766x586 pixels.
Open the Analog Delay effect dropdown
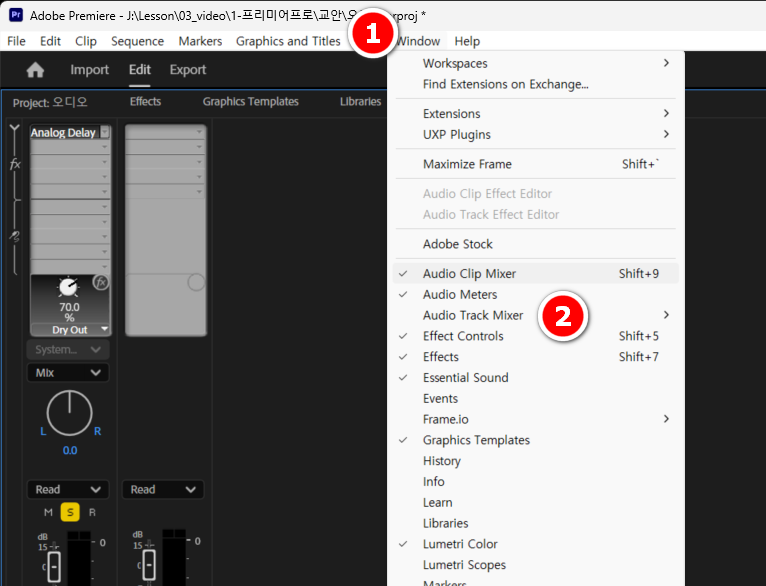(105, 132)
